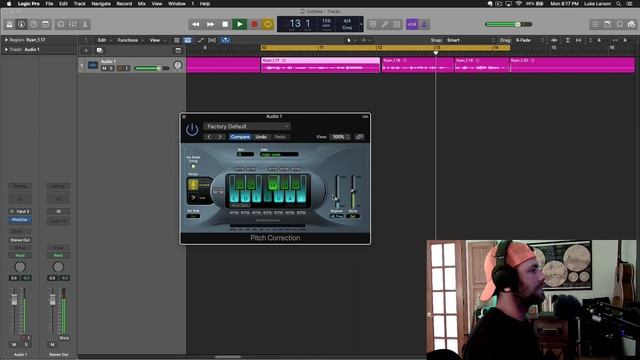Adjust the Audio 1 track volume slider

pyautogui.click(x=151, y=68)
